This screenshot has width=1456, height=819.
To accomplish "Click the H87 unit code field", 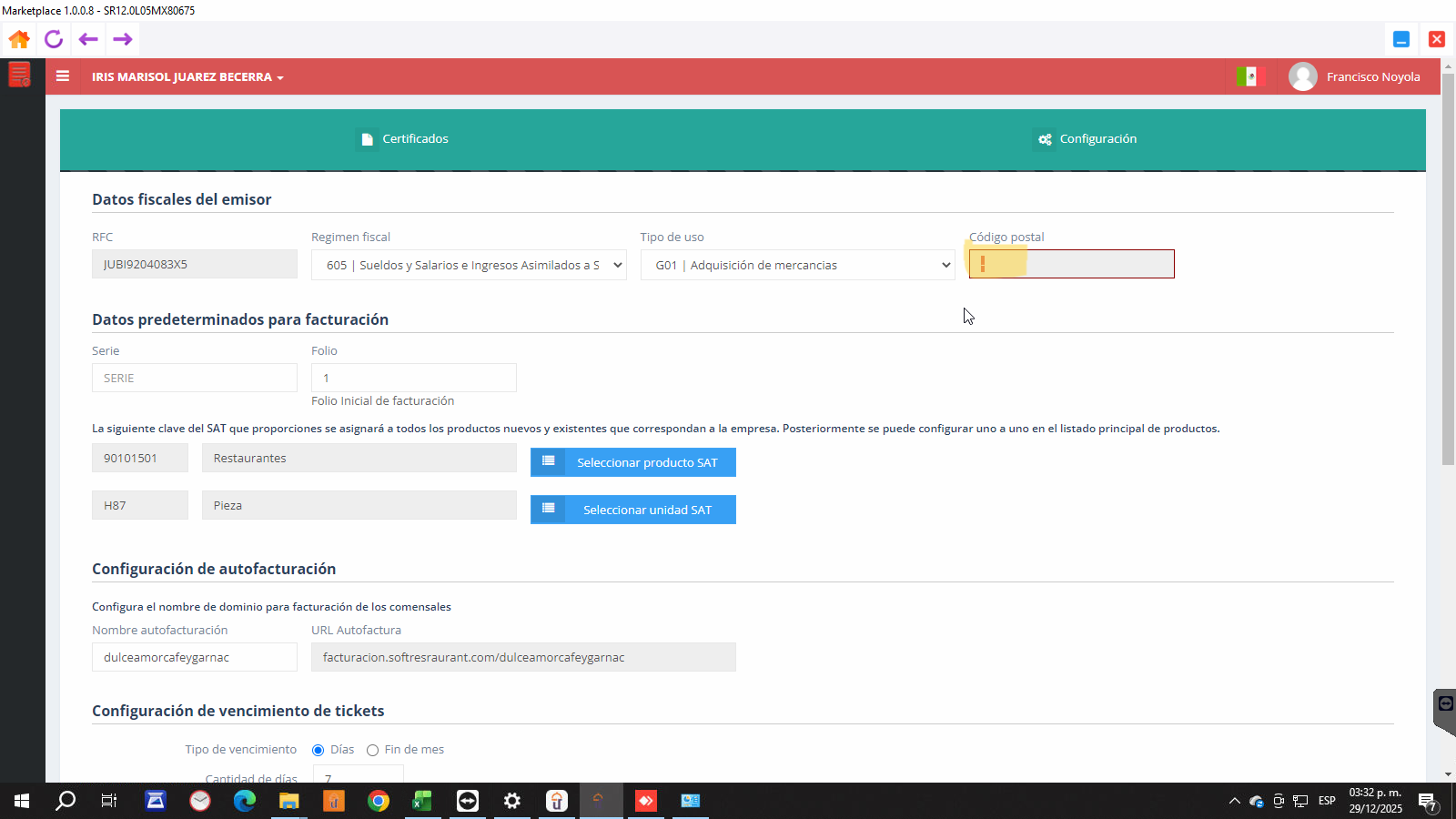I will pos(140,505).
